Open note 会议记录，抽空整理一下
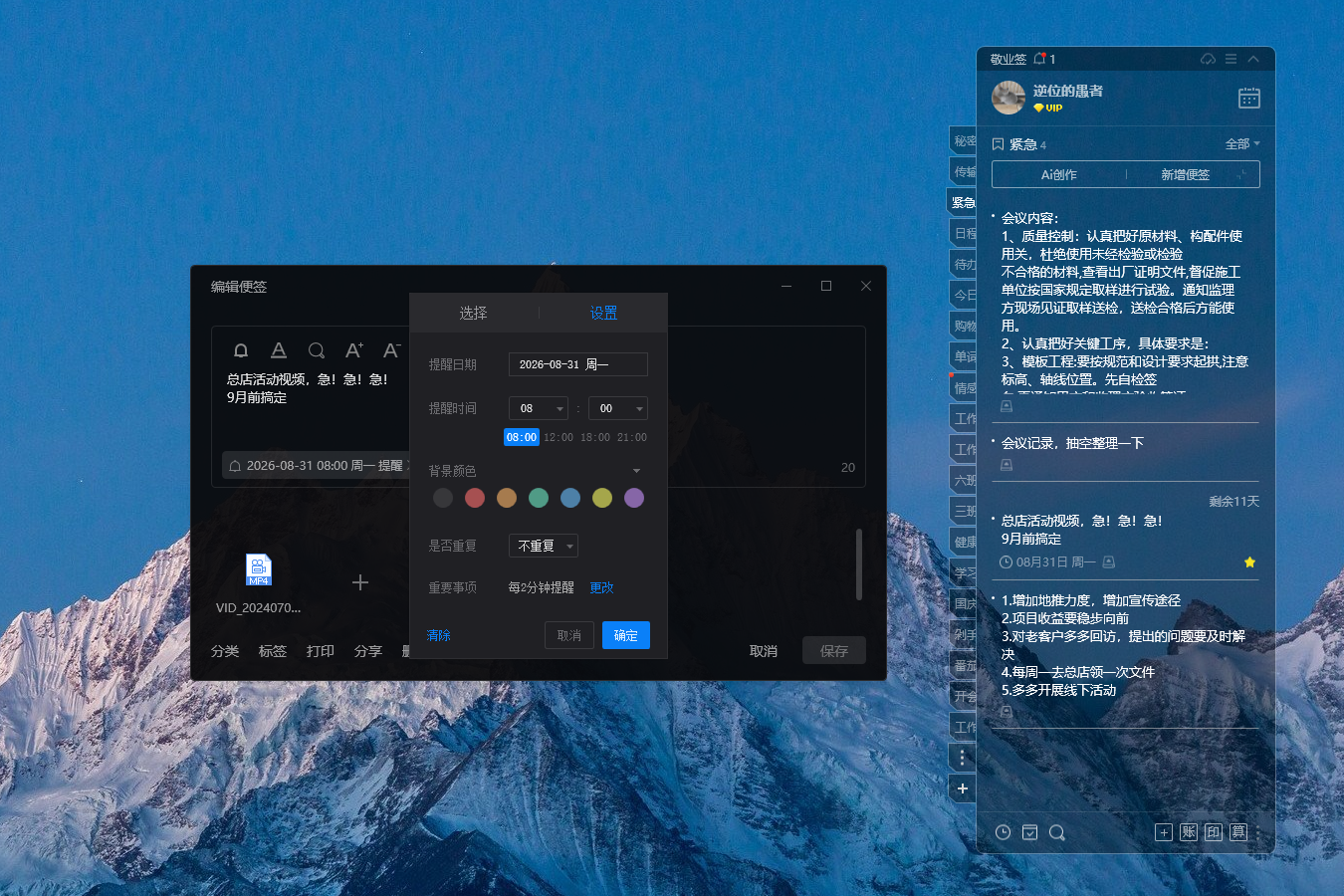 pos(1072,443)
